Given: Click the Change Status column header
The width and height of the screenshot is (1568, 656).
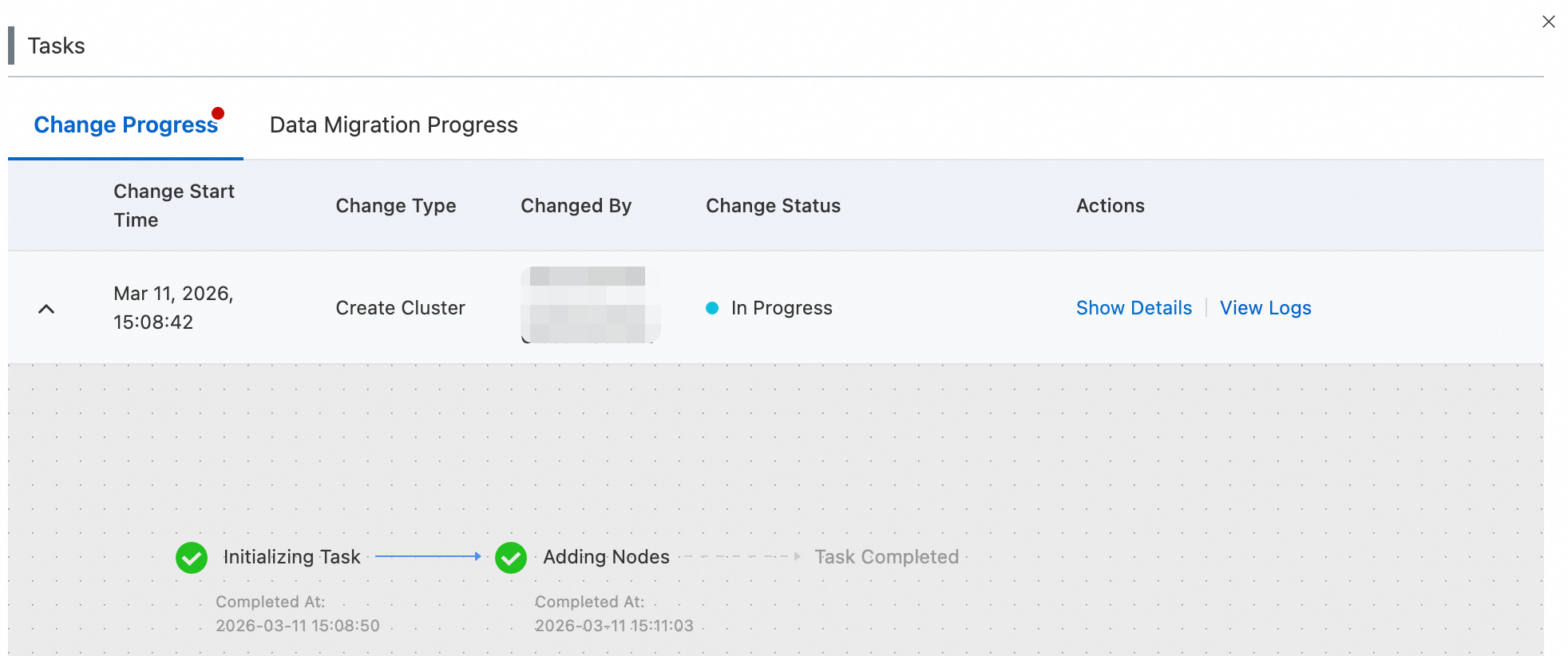Looking at the screenshot, I should (773, 206).
